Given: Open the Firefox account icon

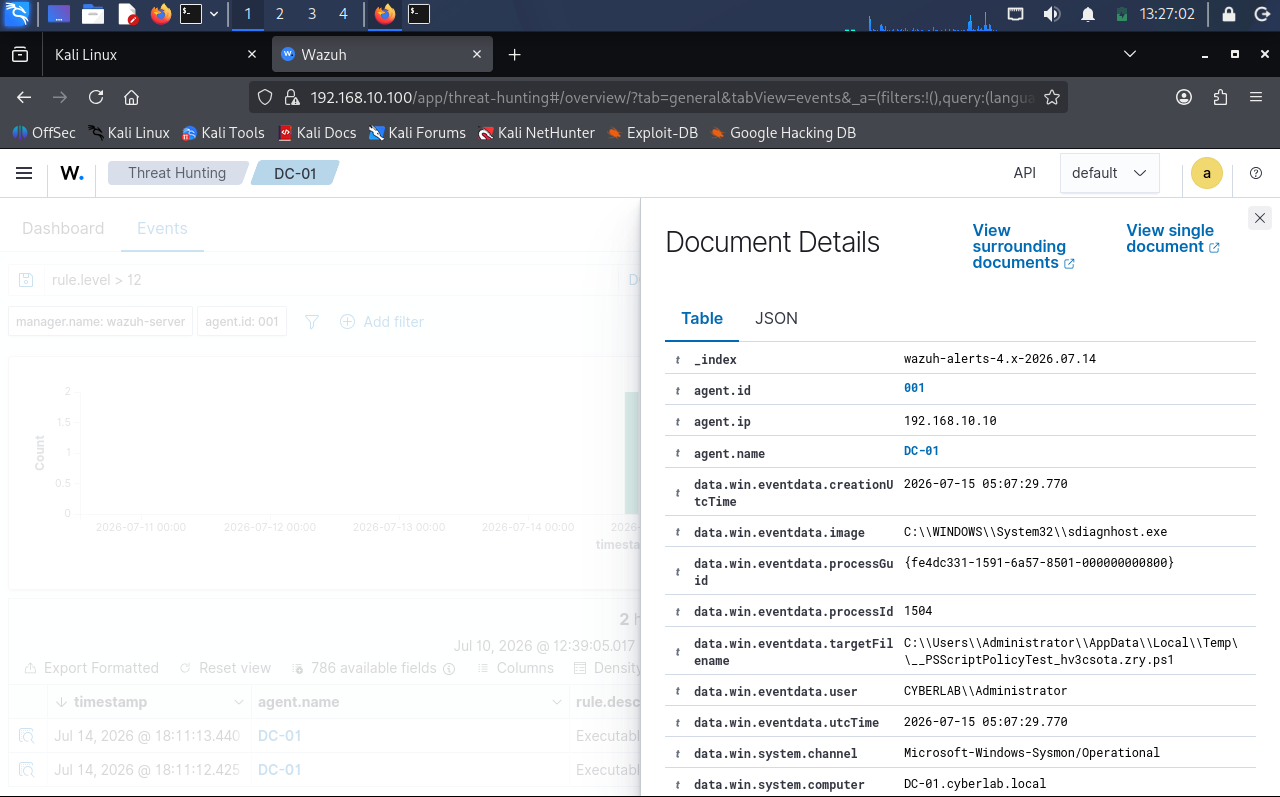Looking at the screenshot, I should click(x=1184, y=97).
